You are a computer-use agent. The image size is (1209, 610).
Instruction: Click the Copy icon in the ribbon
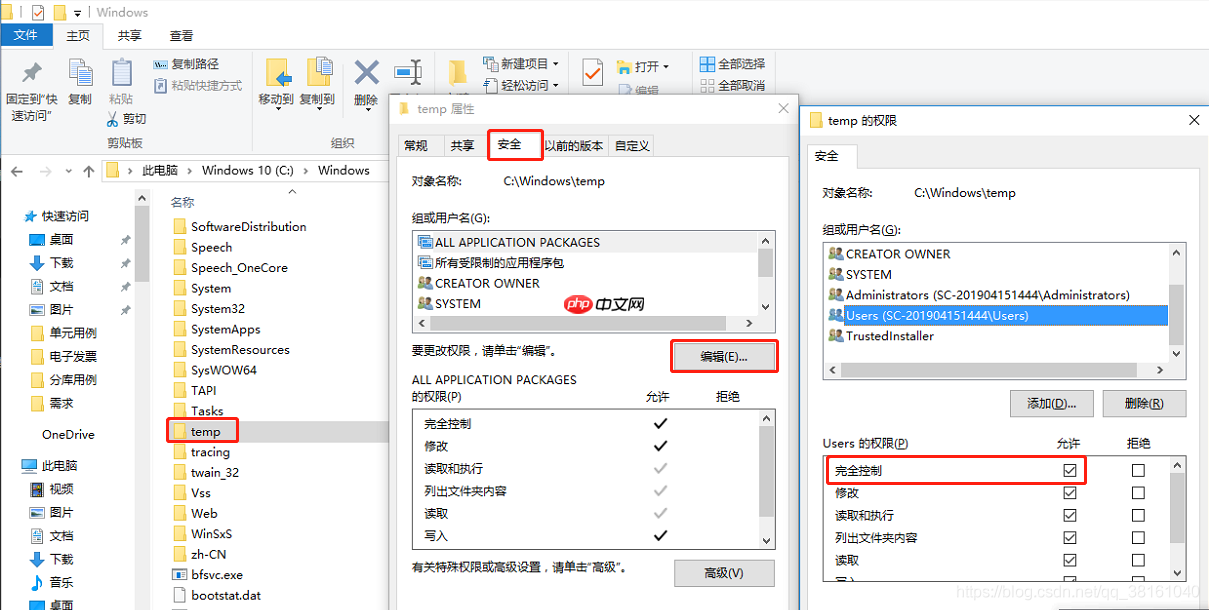(80, 72)
